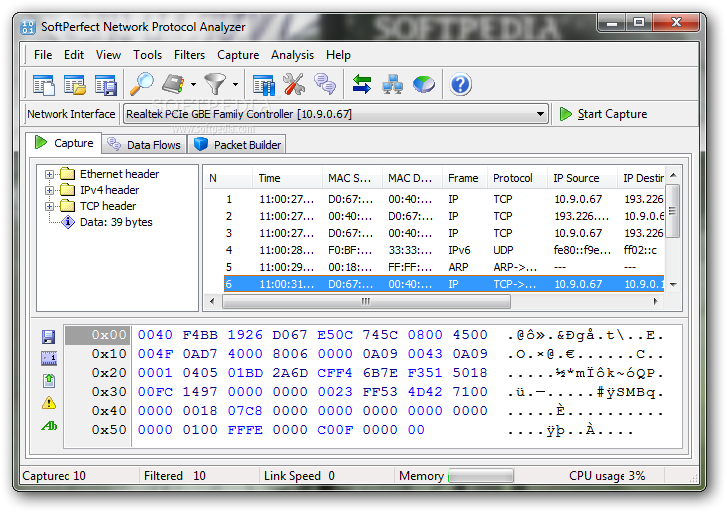This screenshot has height=512, width=727.
Task: Click the green Ab text mode icon
Action: [x=49, y=425]
